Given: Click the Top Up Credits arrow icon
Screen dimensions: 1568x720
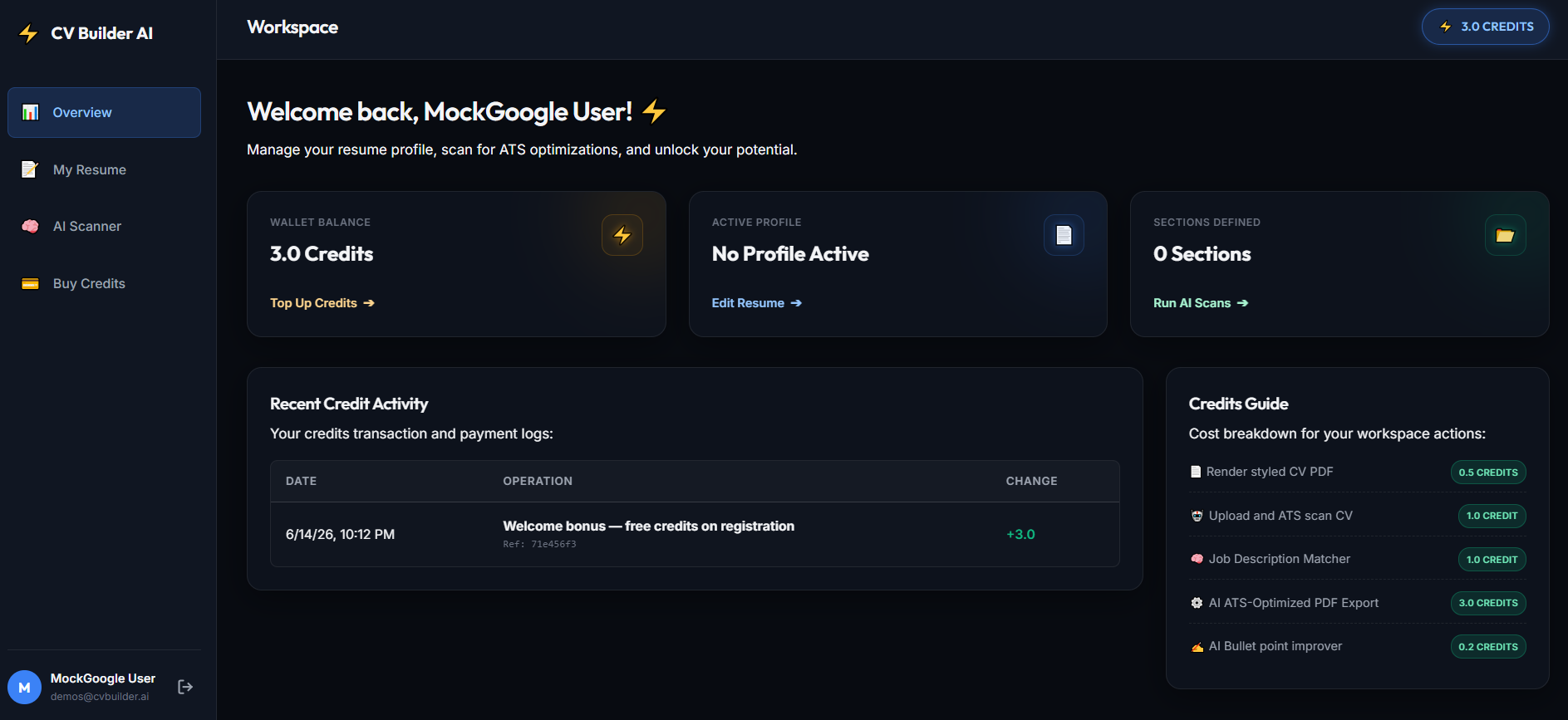Looking at the screenshot, I should tap(369, 303).
